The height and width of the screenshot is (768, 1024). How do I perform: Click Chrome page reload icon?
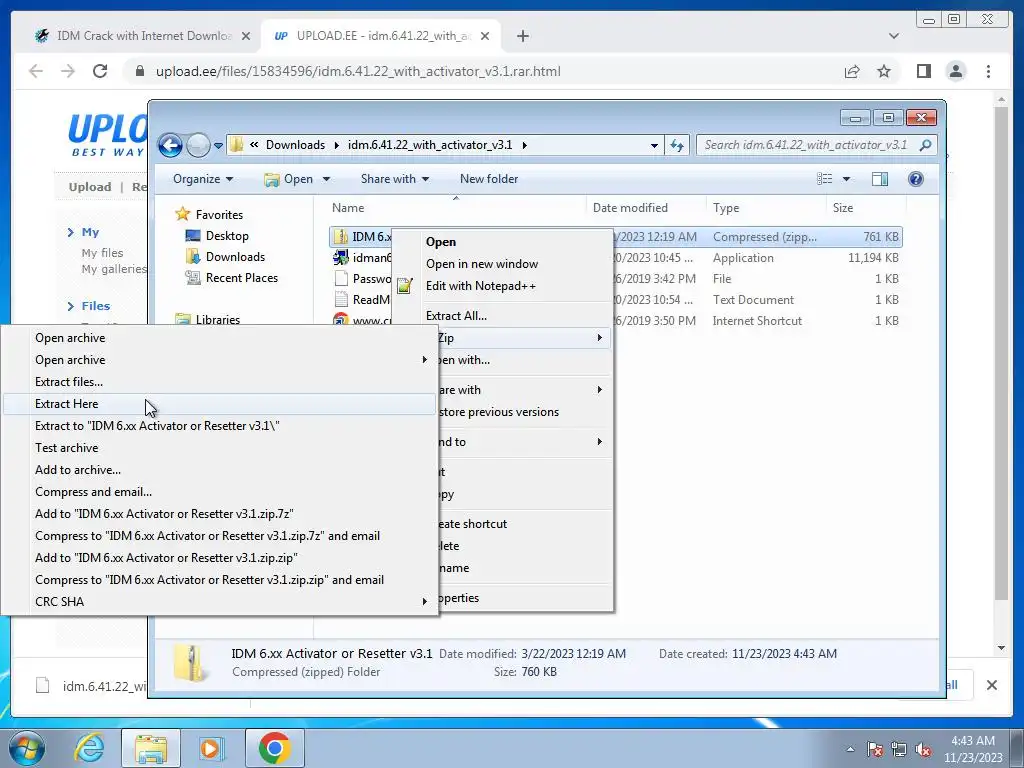pyautogui.click(x=100, y=71)
